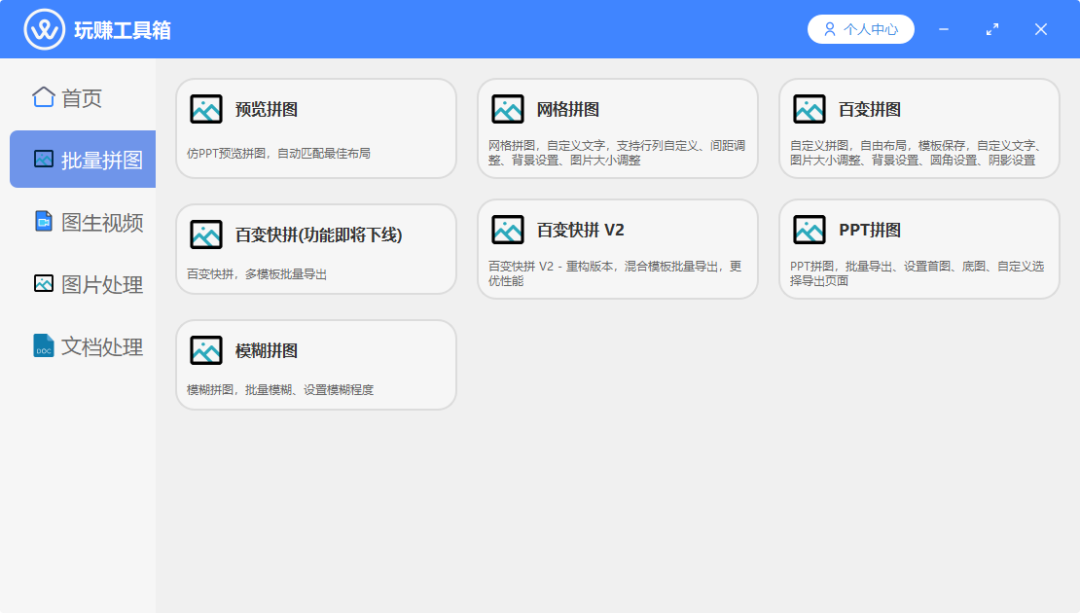This screenshot has width=1080, height=613.
Task: Click the 百变快拼(功能即将下线) image icon
Action: click(206, 235)
